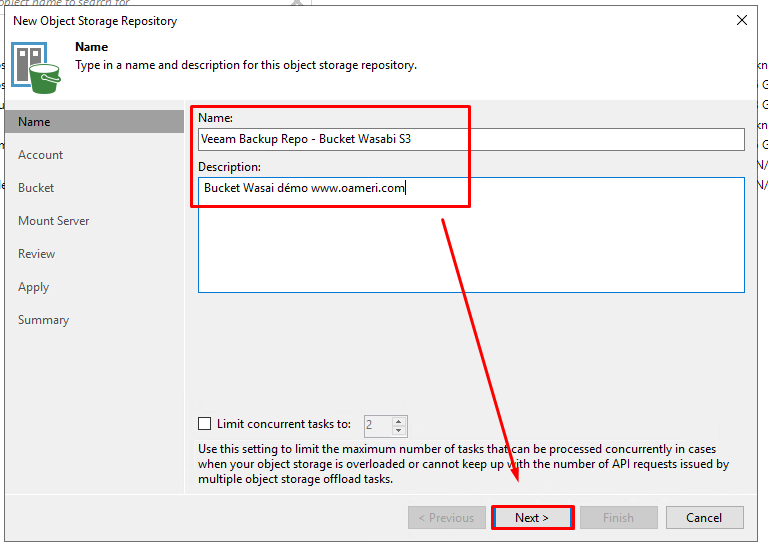
Task: Go to the Bucket wizard step
Action: click(x=36, y=188)
